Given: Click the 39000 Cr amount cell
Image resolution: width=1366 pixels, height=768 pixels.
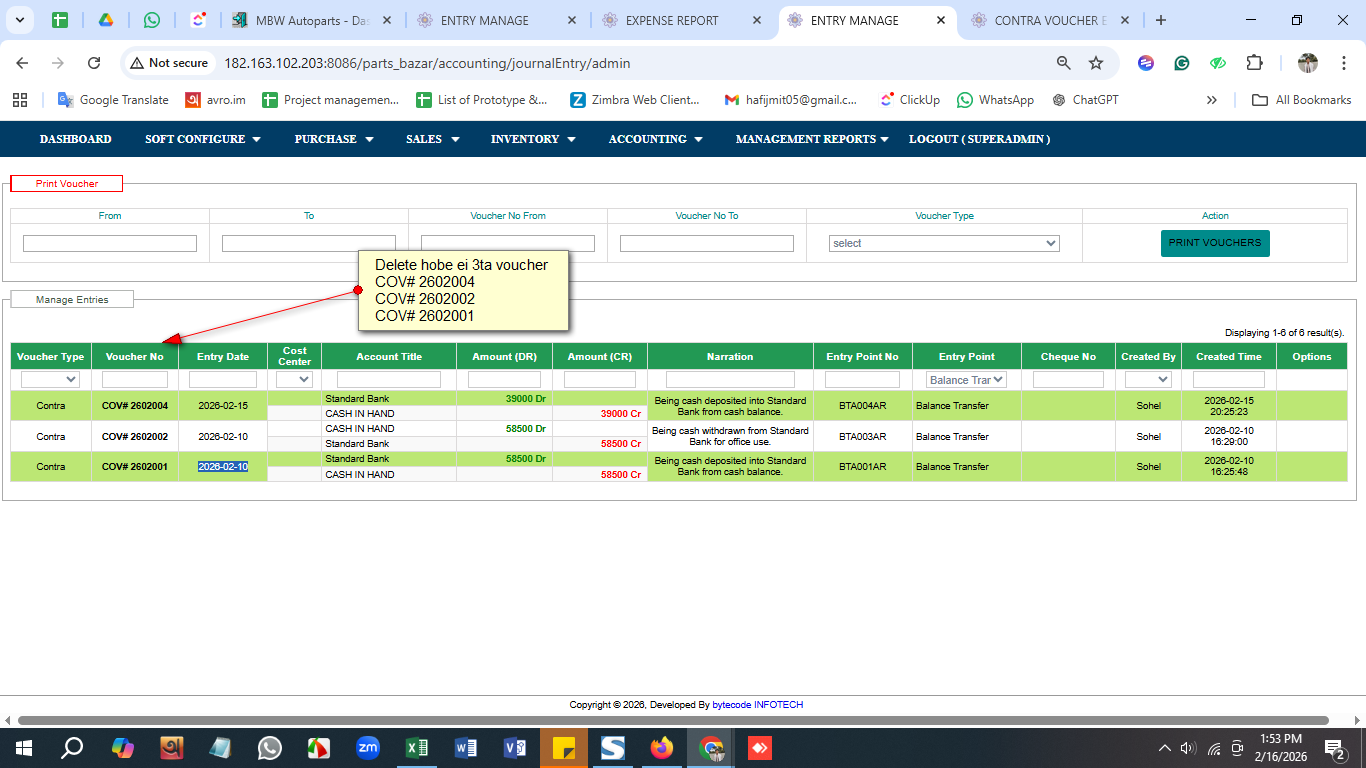Looking at the screenshot, I should point(600,414).
